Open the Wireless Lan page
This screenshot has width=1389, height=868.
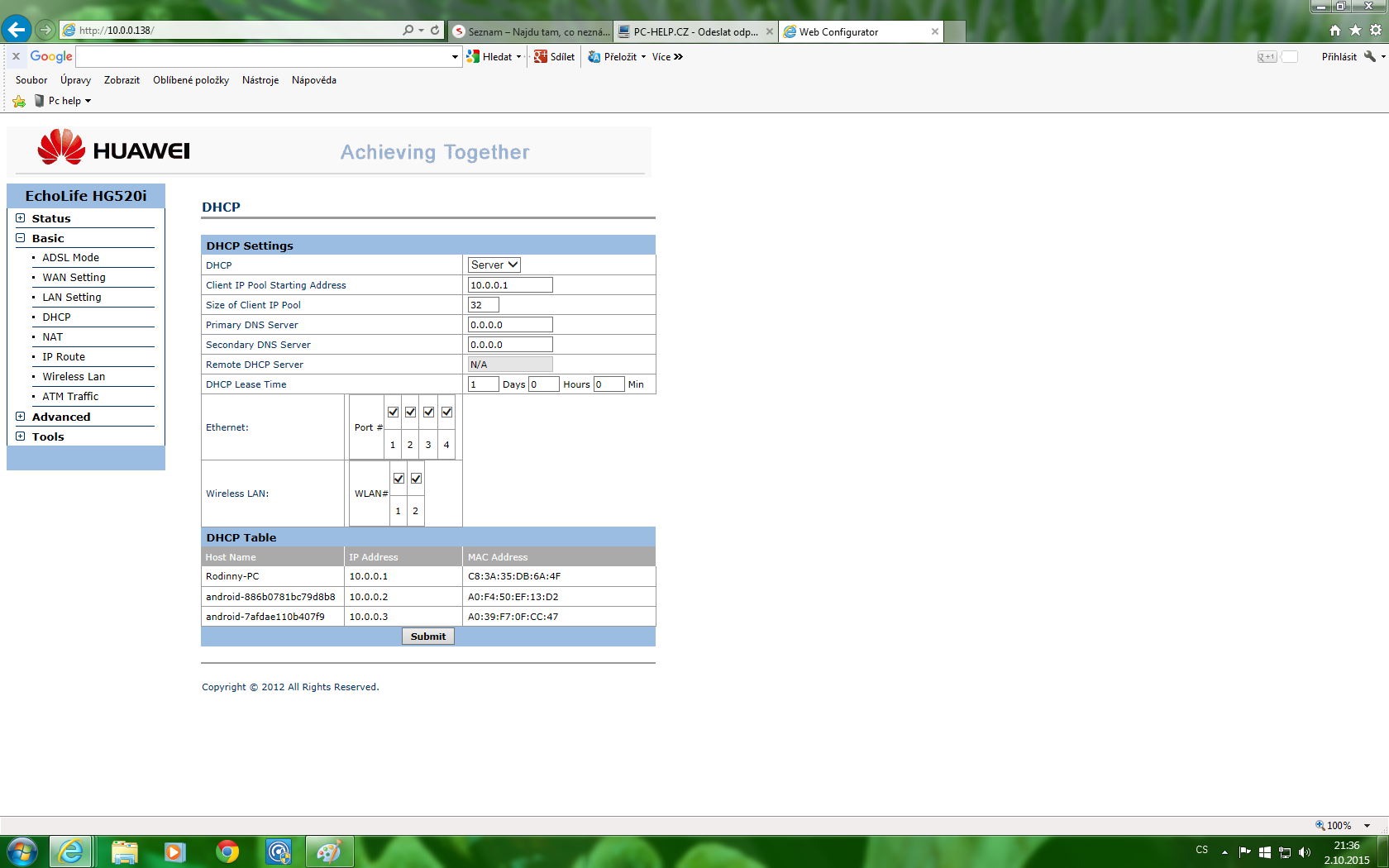(74, 377)
